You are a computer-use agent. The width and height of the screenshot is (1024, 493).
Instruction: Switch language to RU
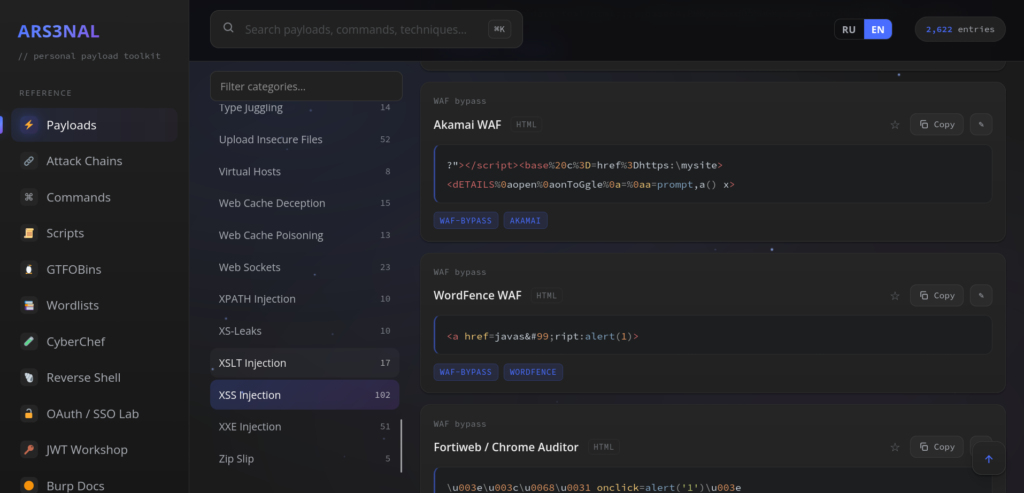tap(849, 29)
